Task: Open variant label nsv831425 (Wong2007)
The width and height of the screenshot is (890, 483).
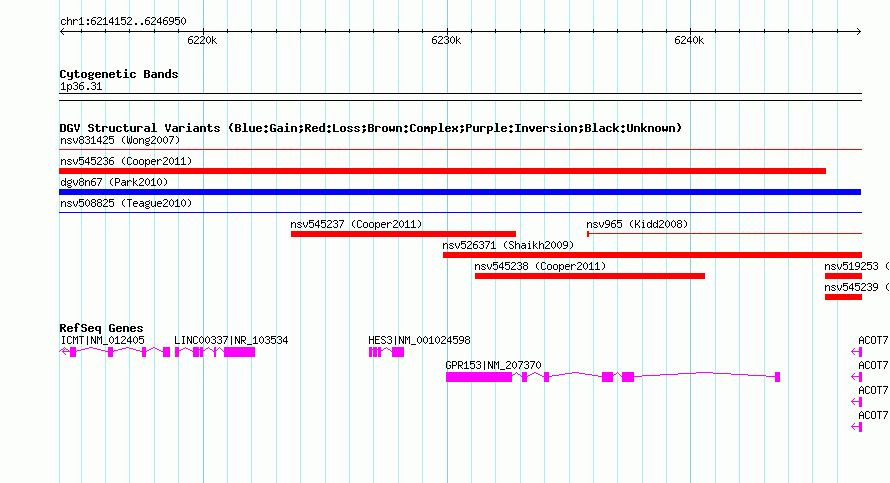Action: coord(120,140)
